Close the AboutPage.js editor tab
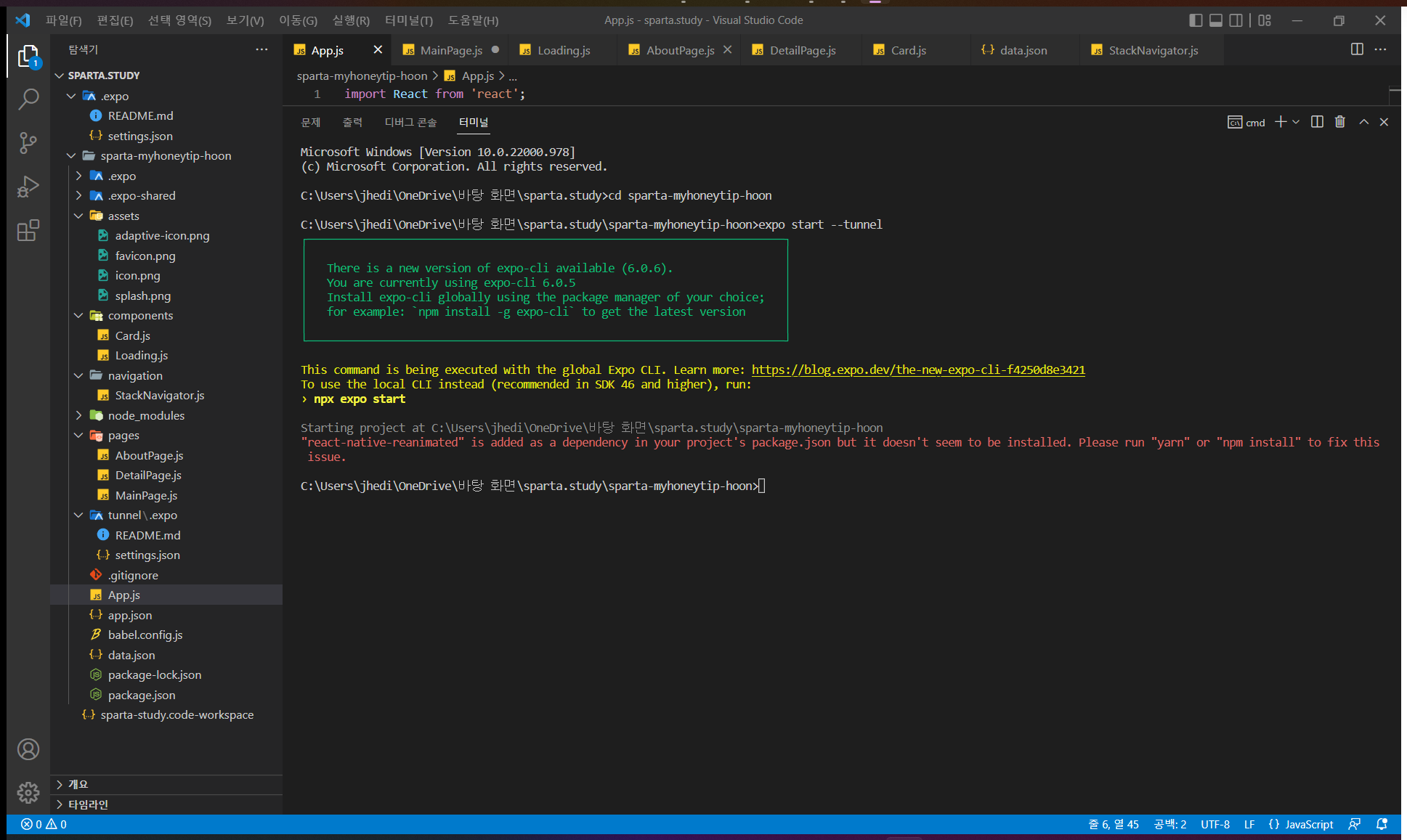This screenshot has width=1407, height=840. tap(727, 49)
